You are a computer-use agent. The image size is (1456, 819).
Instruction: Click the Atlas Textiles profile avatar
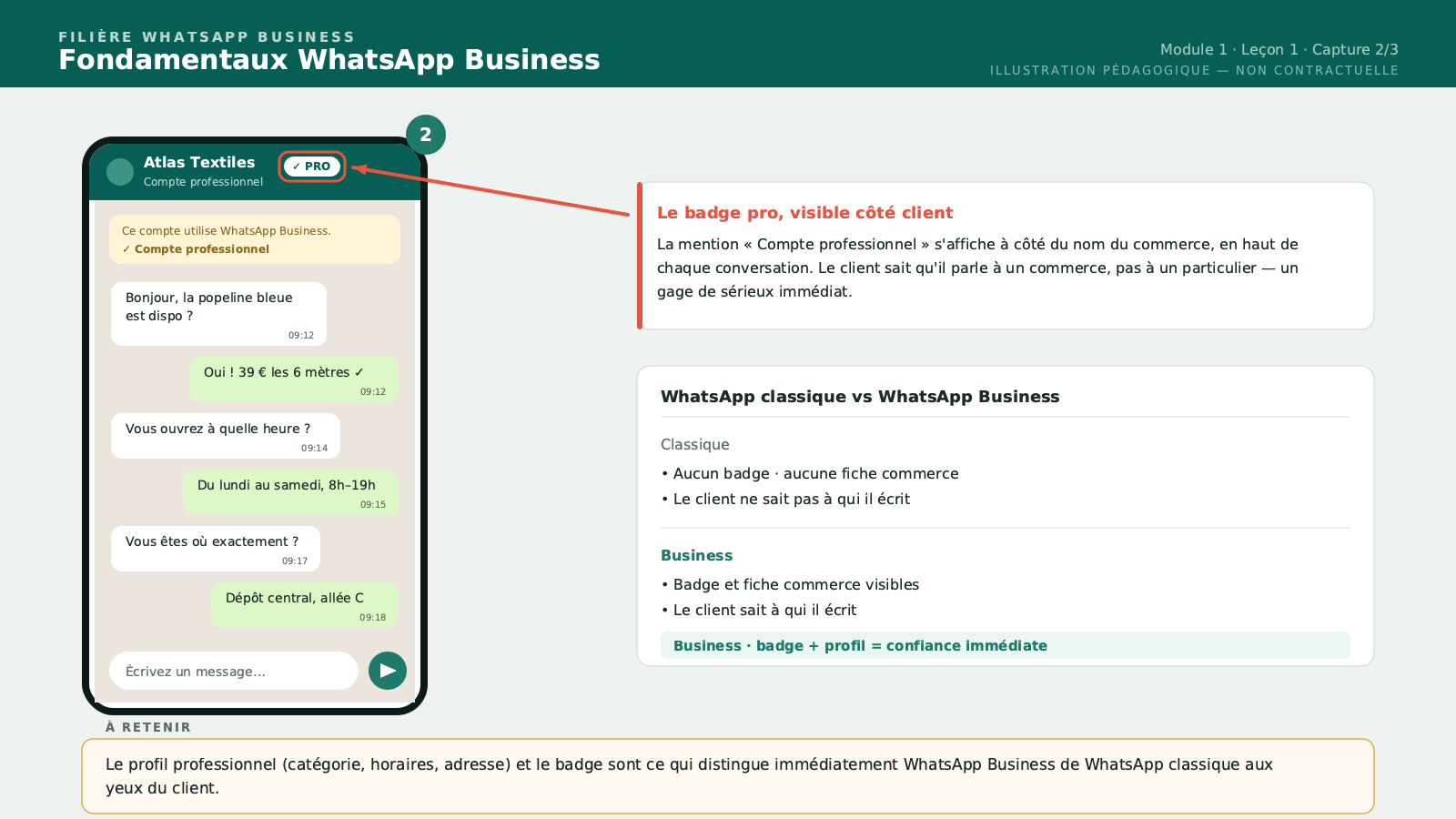point(120,172)
